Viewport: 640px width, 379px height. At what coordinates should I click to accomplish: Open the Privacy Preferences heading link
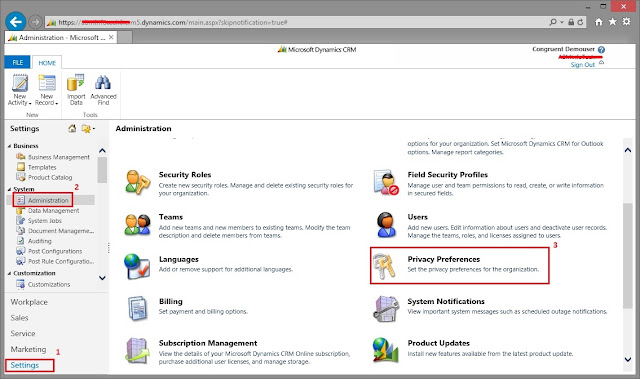tap(444, 259)
